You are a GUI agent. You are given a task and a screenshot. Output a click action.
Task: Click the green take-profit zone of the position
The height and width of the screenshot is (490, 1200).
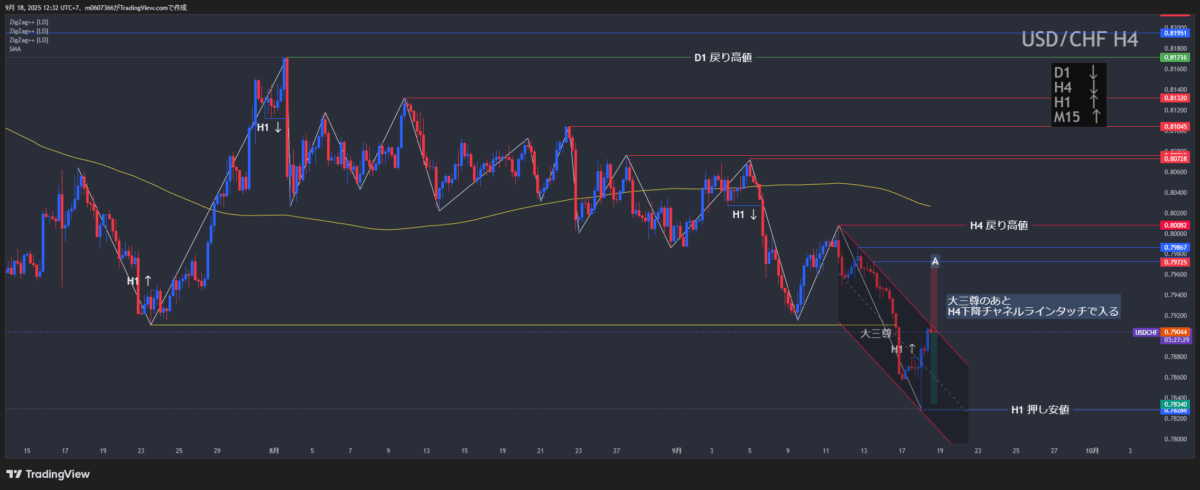pyautogui.click(x=933, y=385)
